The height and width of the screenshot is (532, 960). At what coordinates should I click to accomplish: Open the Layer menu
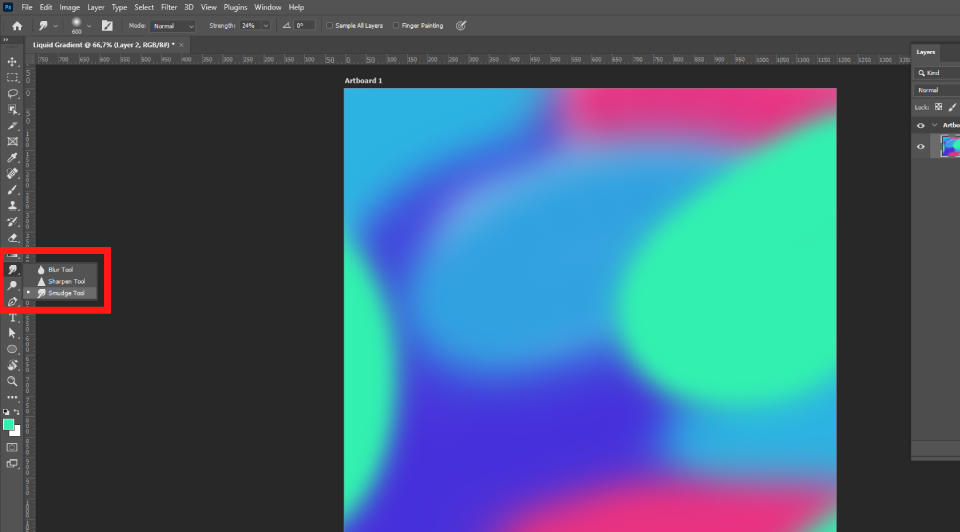pyautogui.click(x=96, y=7)
